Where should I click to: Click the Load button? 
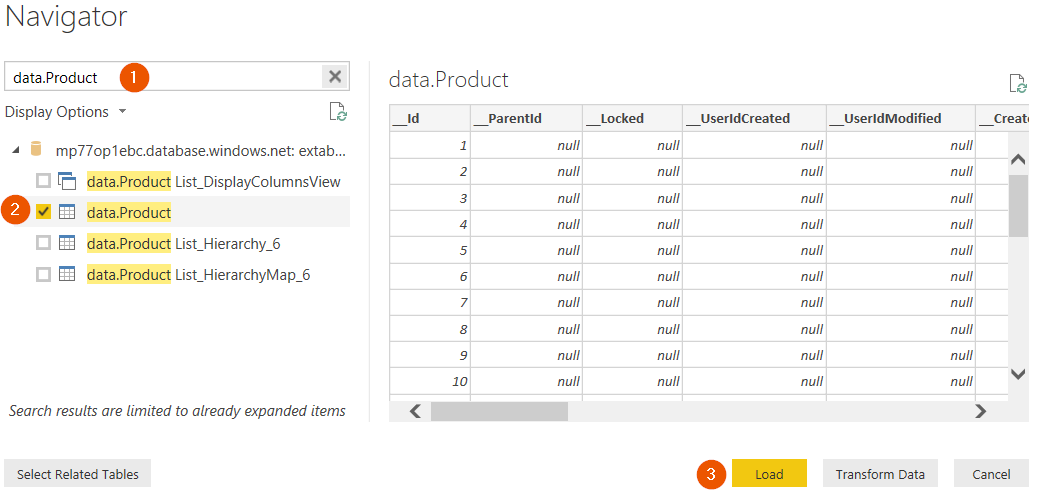769,474
